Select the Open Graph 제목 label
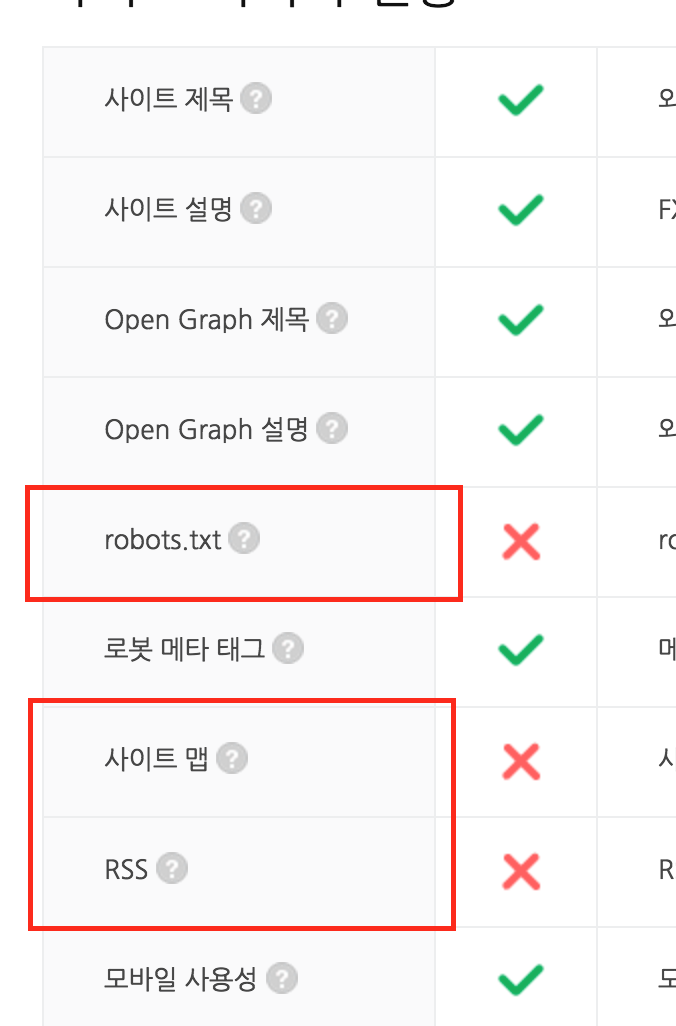The image size is (676, 1026). click(206, 320)
